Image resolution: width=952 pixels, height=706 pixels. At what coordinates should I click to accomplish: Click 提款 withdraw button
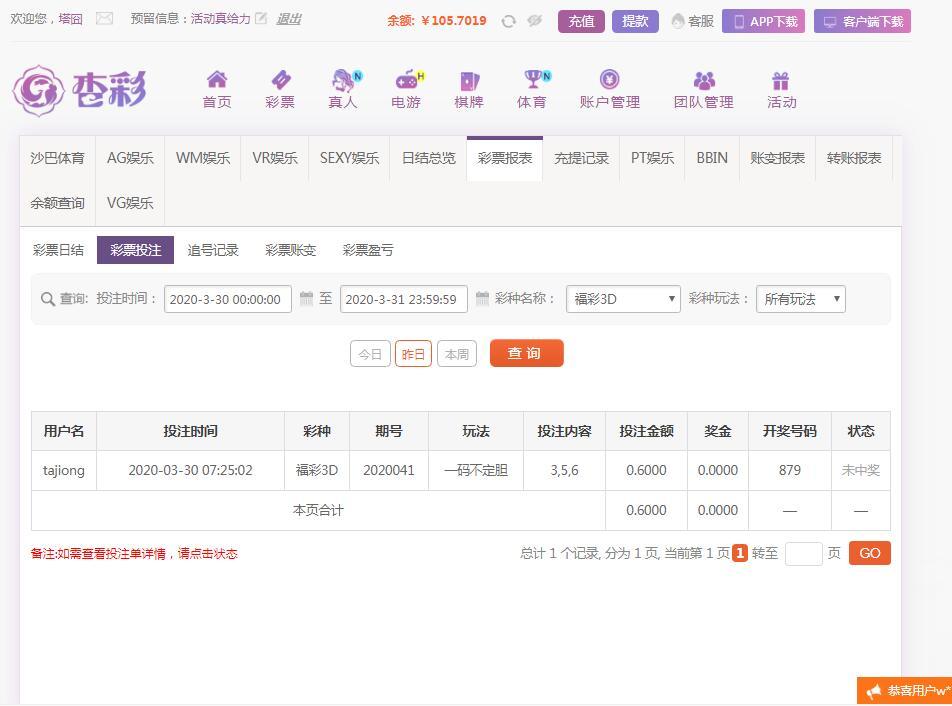pyautogui.click(x=635, y=21)
